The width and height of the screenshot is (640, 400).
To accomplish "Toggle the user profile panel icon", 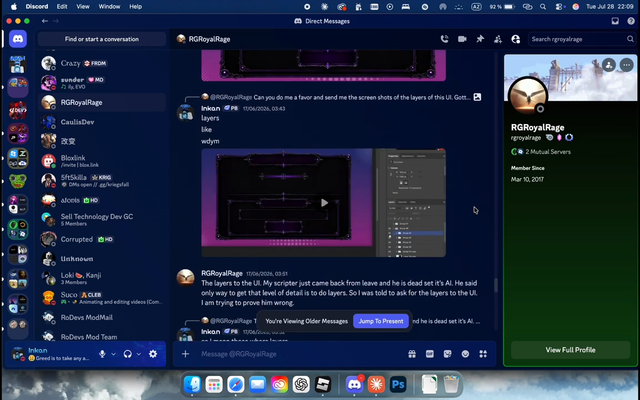I will pos(516,39).
